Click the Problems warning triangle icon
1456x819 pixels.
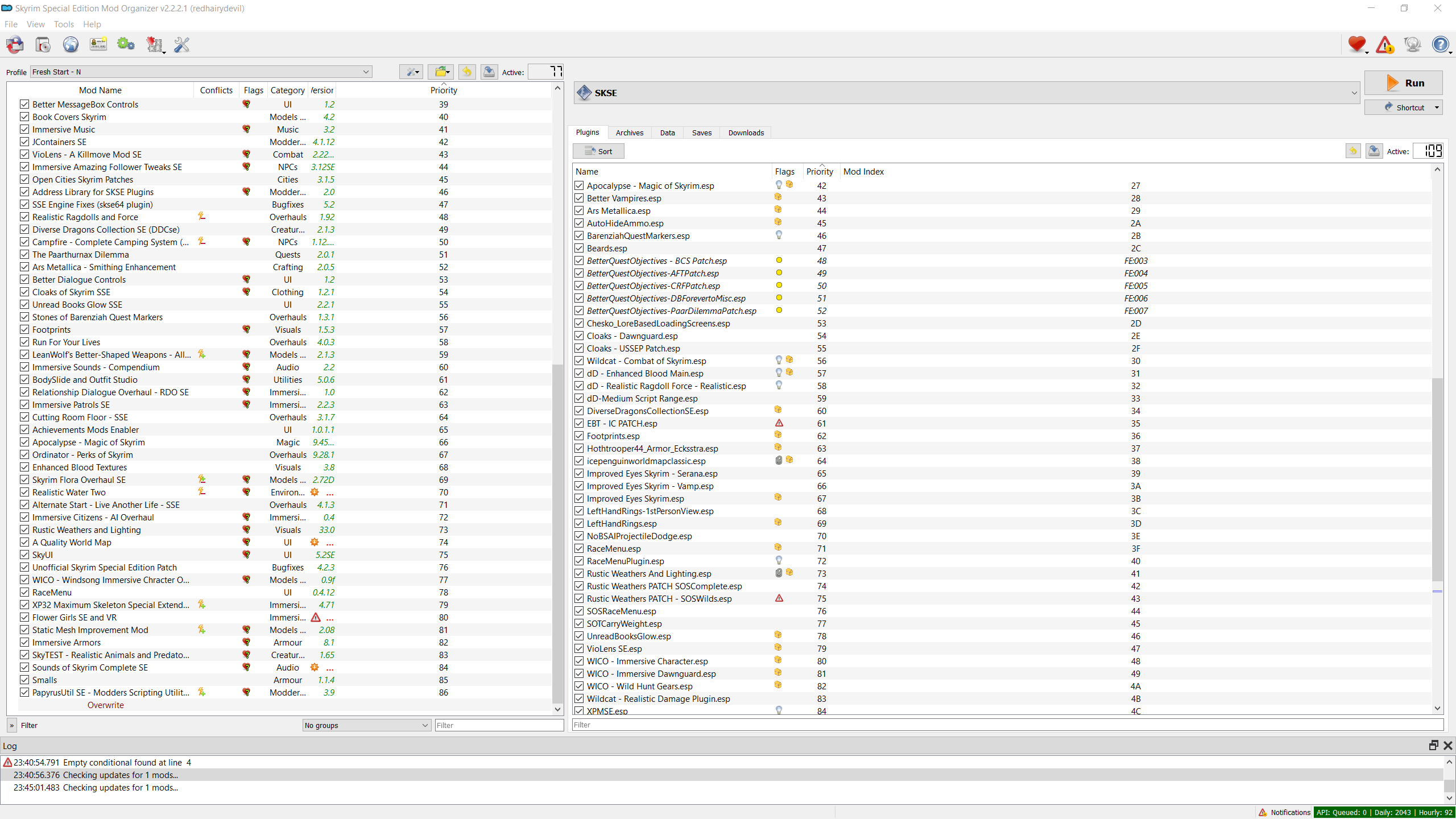(1384, 44)
